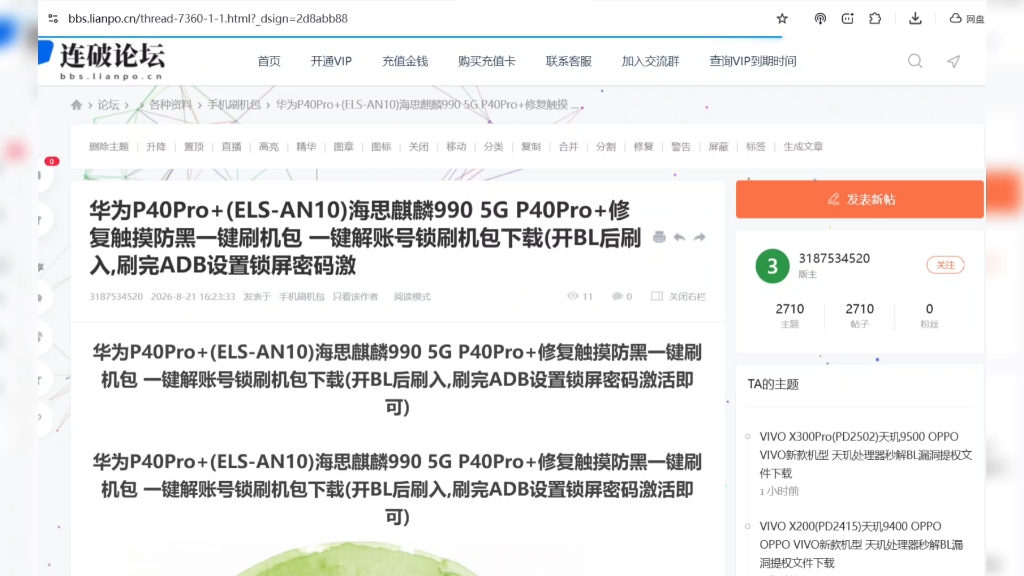Click 分类 moderation action
Viewport: 1024px width, 576px height.
[493, 147]
